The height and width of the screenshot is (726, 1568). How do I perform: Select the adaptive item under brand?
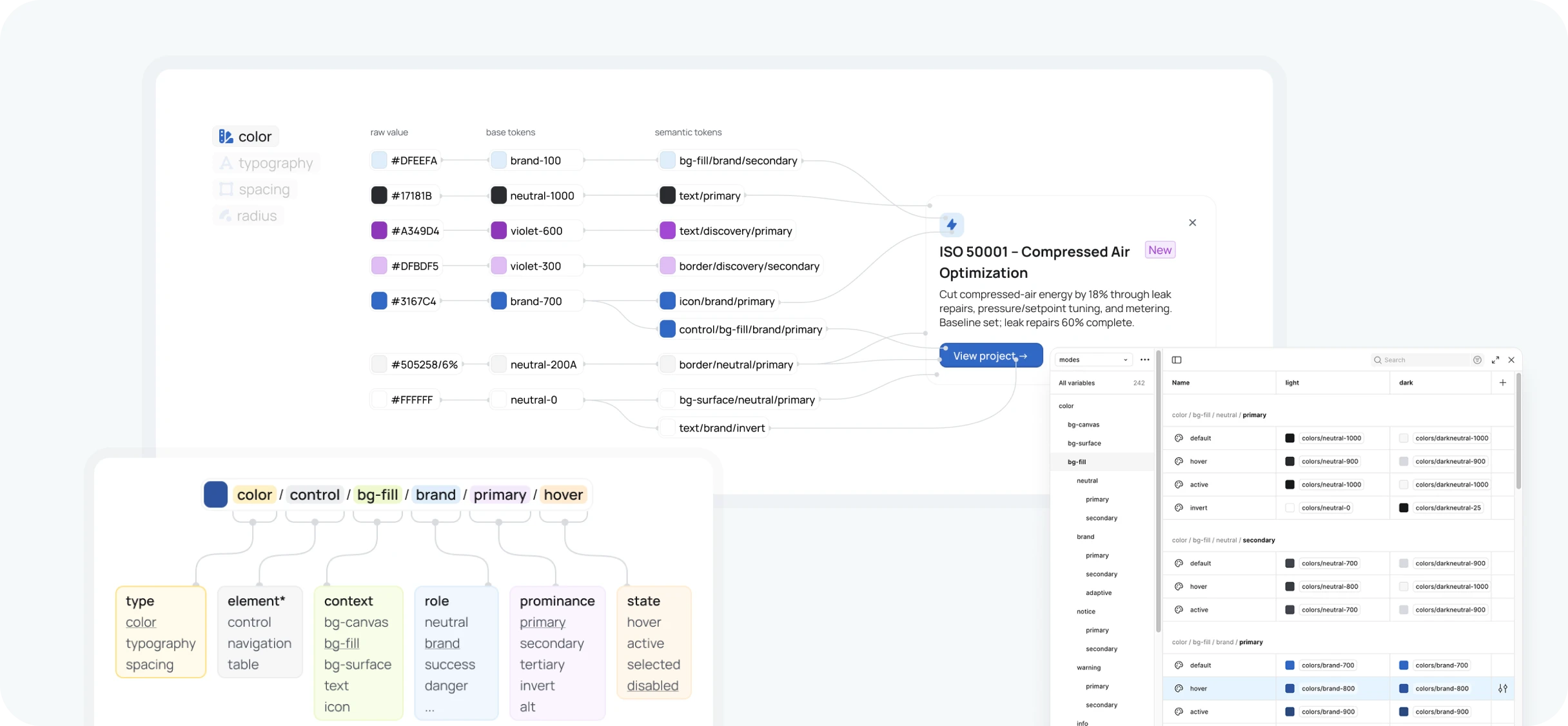pos(1098,593)
